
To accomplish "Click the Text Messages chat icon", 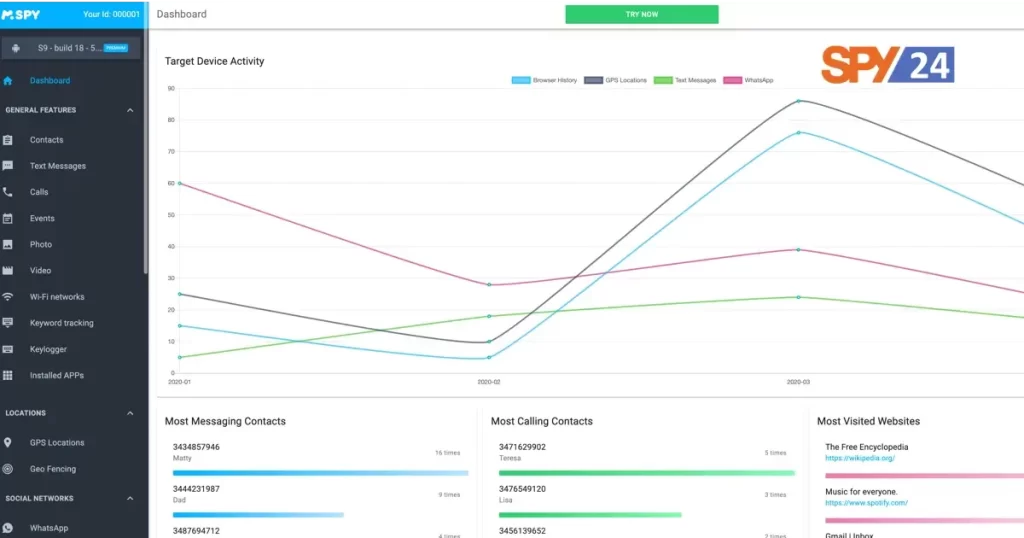I will click(8, 166).
